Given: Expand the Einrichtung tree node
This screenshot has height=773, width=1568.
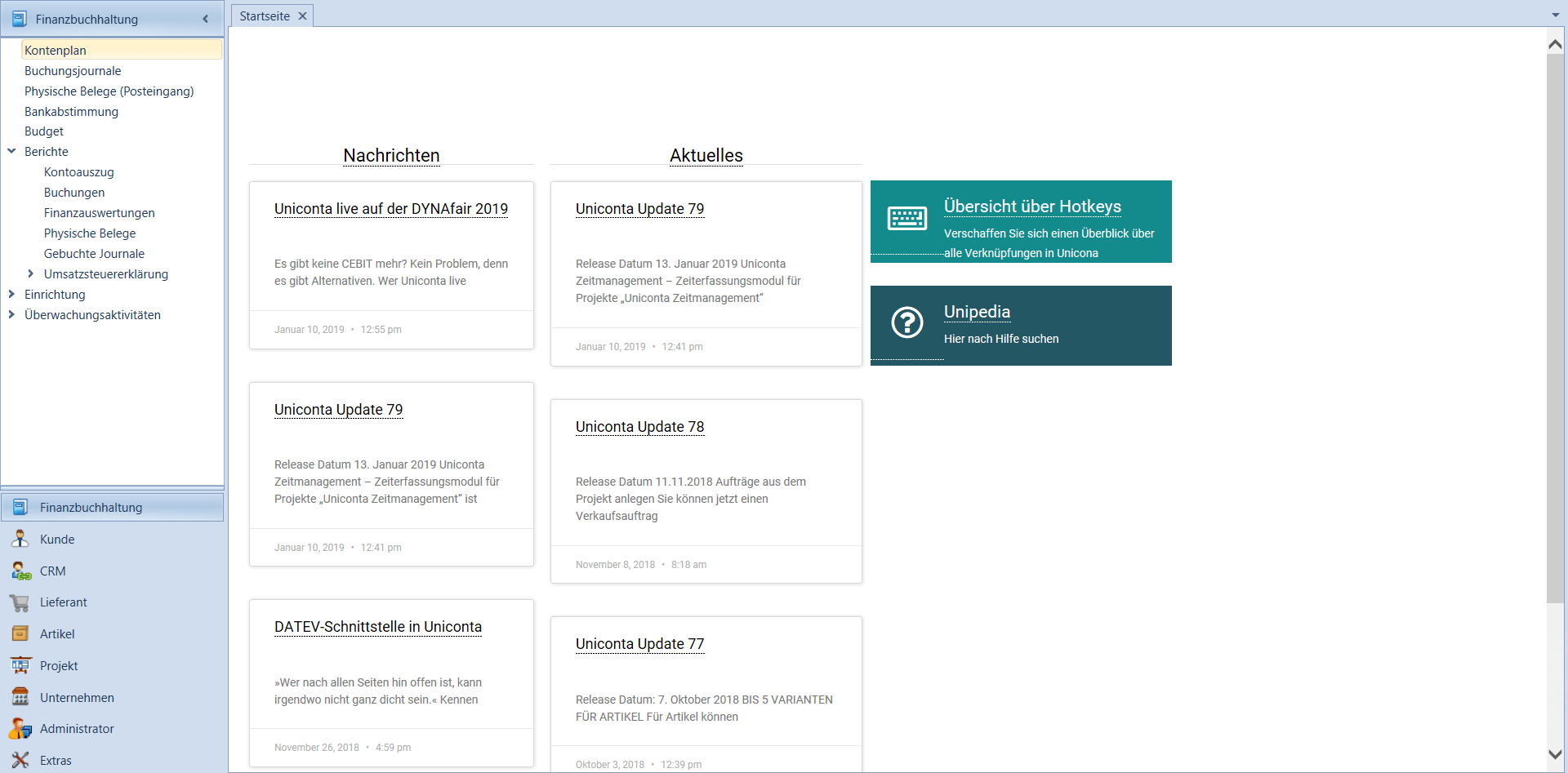Looking at the screenshot, I should coord(11,294).
